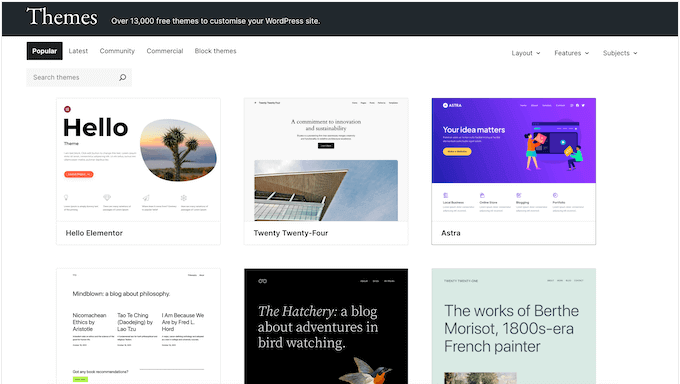Click the black button in Twenty Twenty-Four preview
680x384 pixels.
[326, 146]
